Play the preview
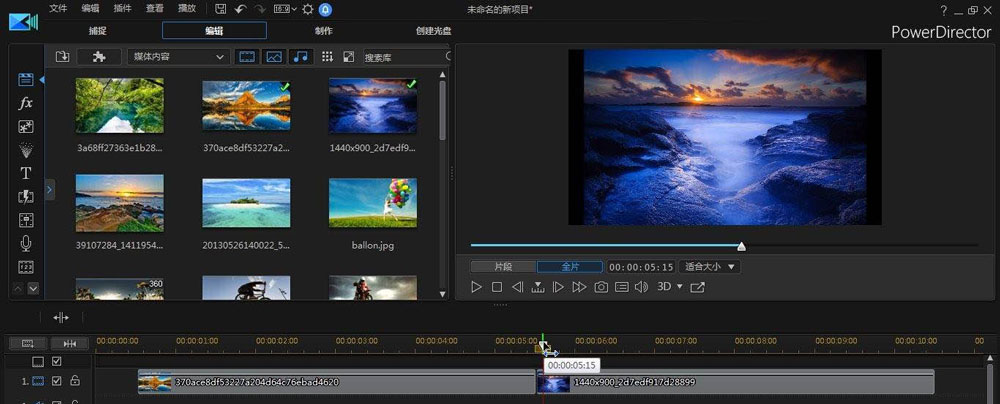1000x404 pixels. pyautogui.click(x=476, y=287)
